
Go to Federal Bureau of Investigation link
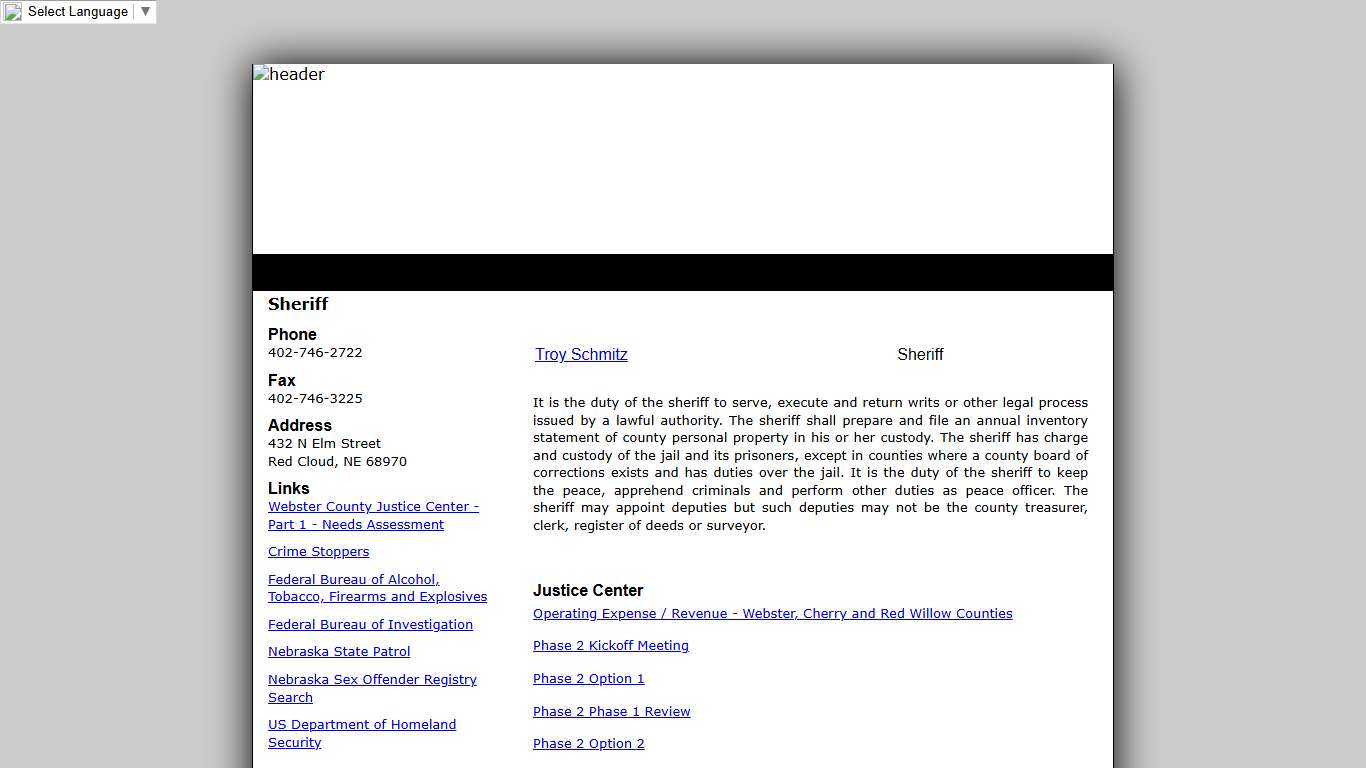(x=370, y=625)
